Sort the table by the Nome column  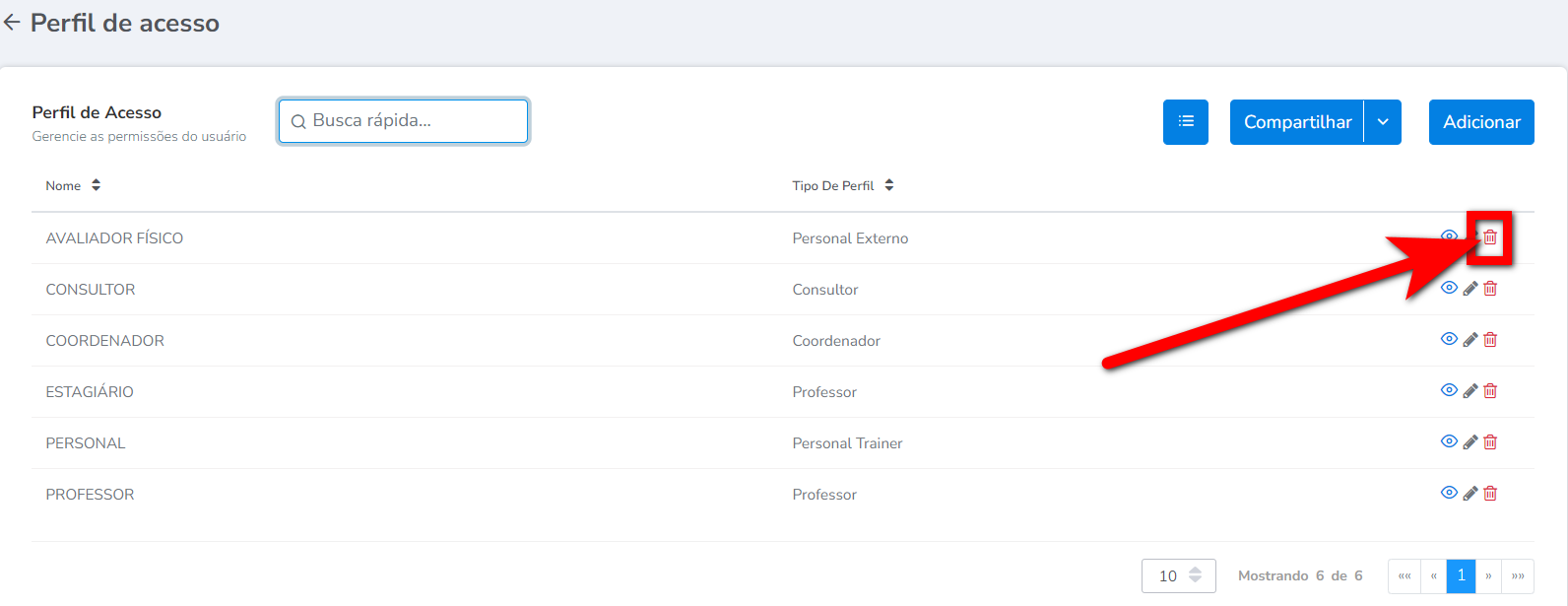pos(73,185)
